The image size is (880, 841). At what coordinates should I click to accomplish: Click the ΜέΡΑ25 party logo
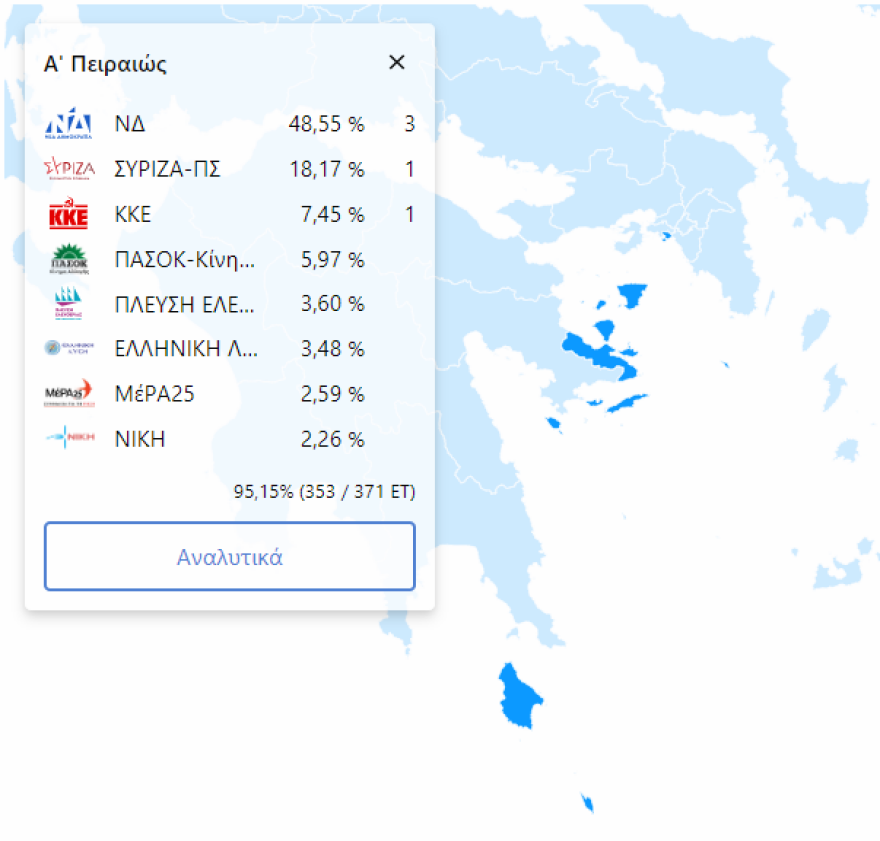pos(69,394)
